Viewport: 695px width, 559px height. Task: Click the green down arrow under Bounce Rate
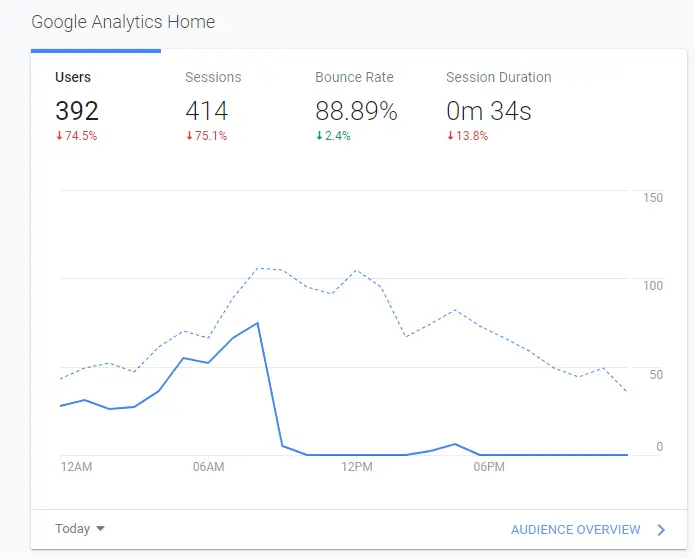tap(319, 136)
